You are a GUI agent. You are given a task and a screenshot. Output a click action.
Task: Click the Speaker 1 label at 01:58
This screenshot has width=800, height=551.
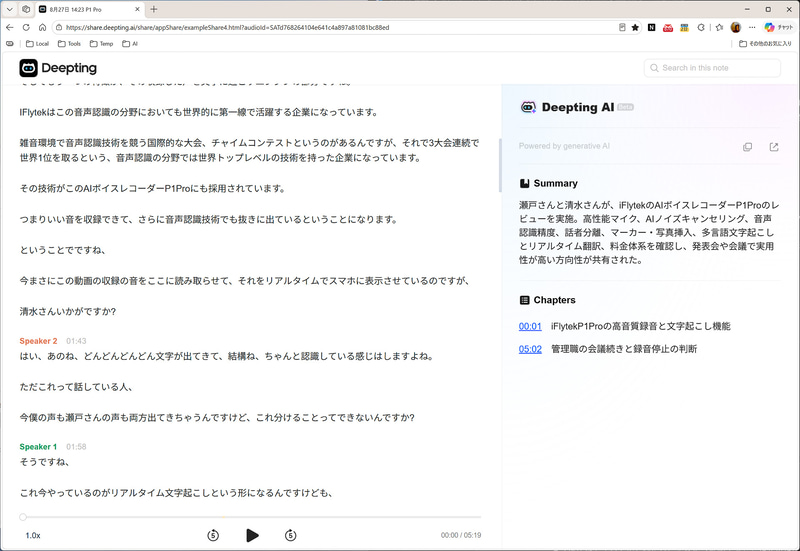coord(38,446)
